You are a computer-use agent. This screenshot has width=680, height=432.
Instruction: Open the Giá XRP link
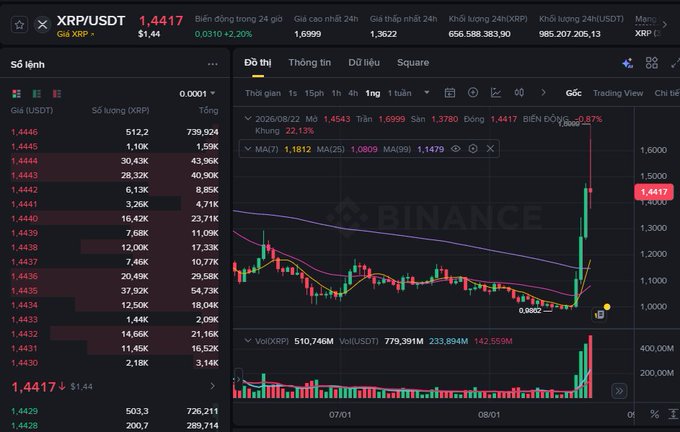point(75,34)
